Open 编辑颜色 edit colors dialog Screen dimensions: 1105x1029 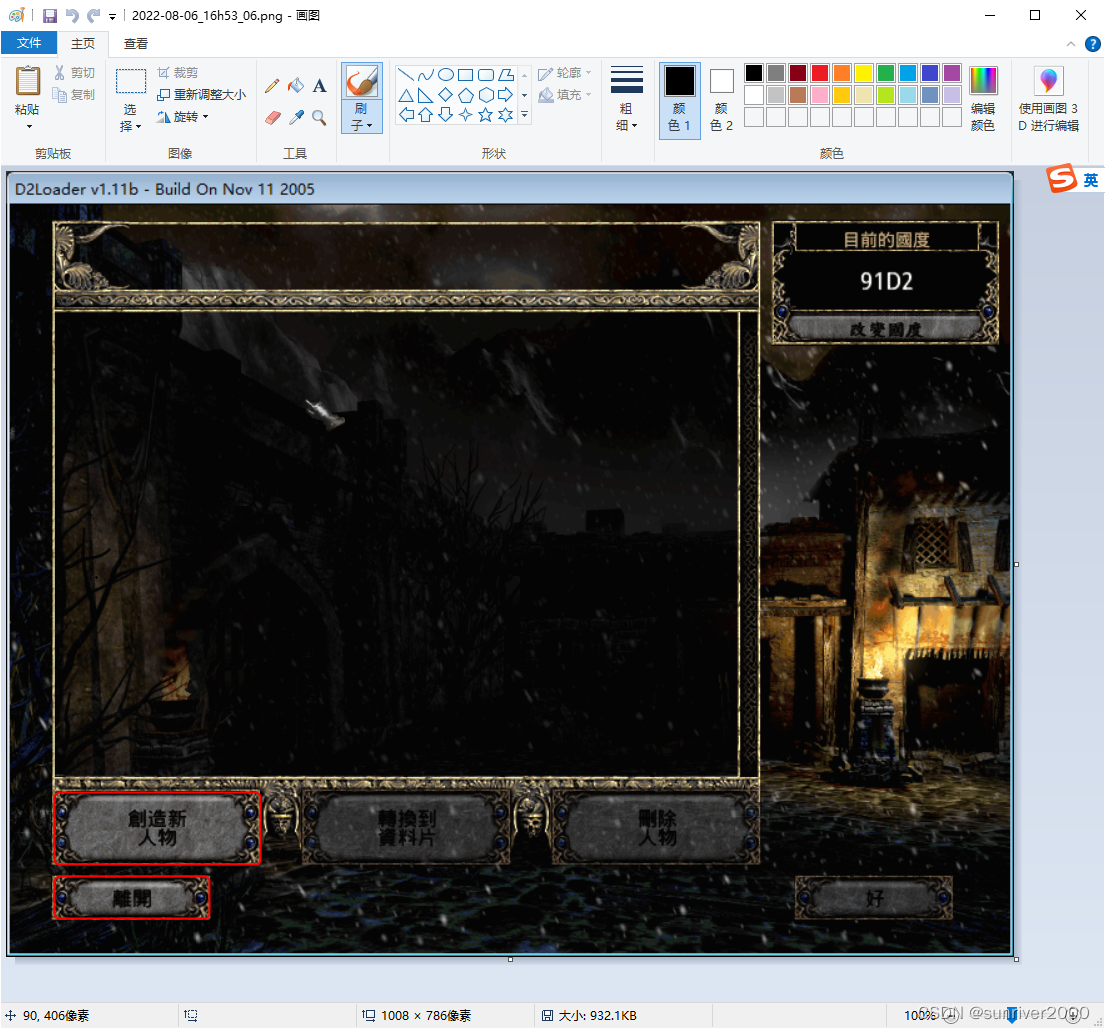tap(983, 100)
